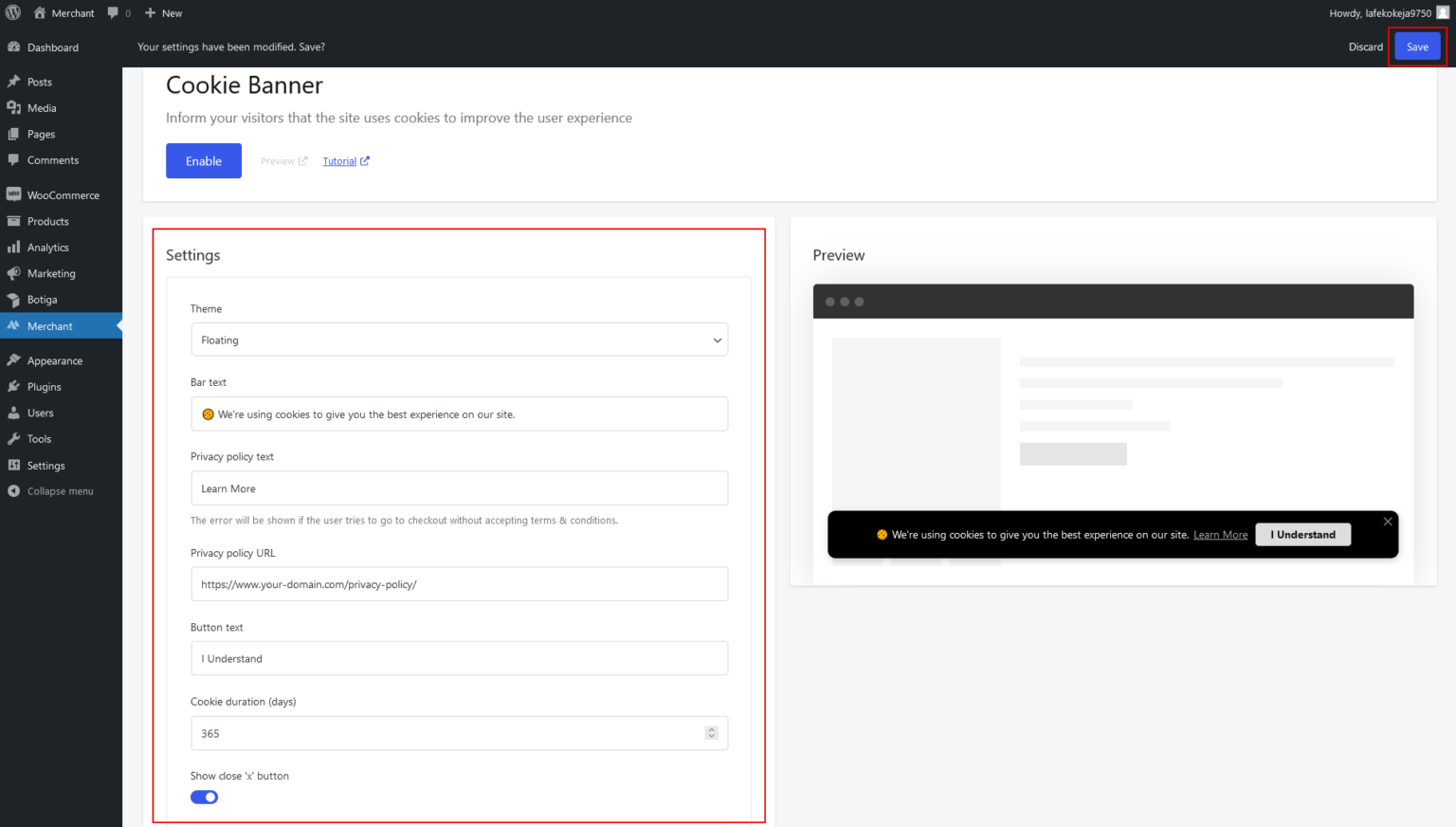Open the Theme dropdown set to Floating
1456x827 pixels.
[459, 340]
